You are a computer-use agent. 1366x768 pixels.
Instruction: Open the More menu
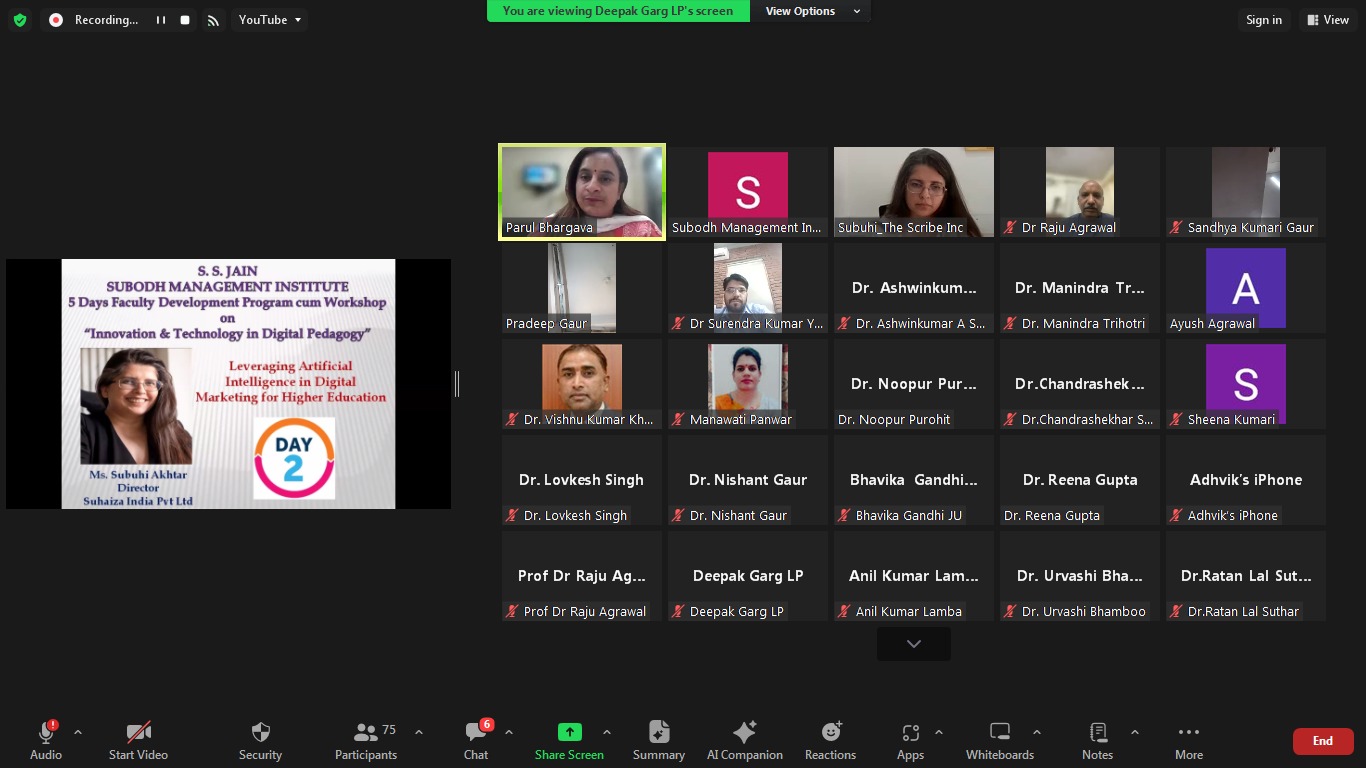(x=1188, y=741)
